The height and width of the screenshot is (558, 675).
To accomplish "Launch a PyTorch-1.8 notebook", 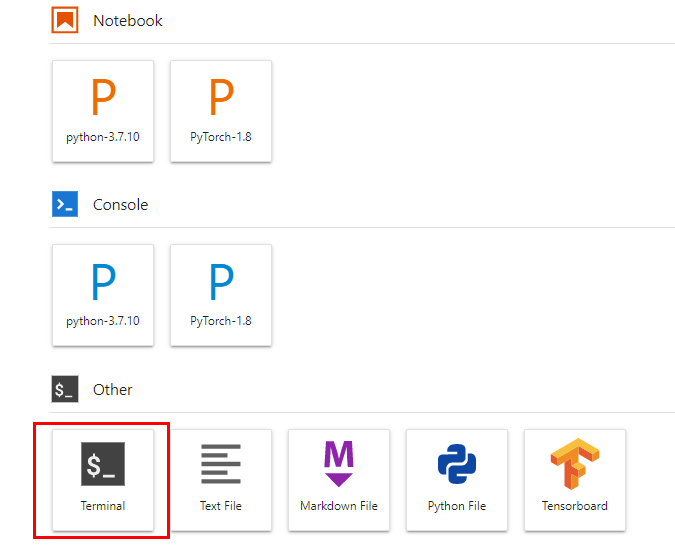I will tap(221, 110).
